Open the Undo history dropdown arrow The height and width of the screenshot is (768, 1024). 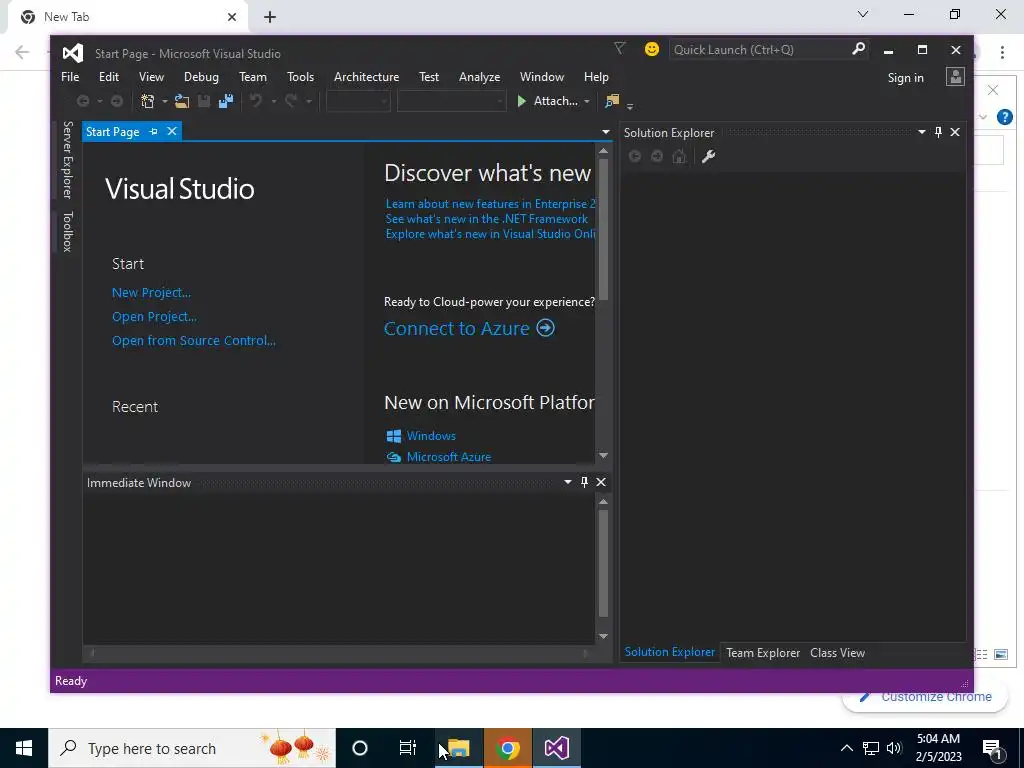(x=274, y=101)
